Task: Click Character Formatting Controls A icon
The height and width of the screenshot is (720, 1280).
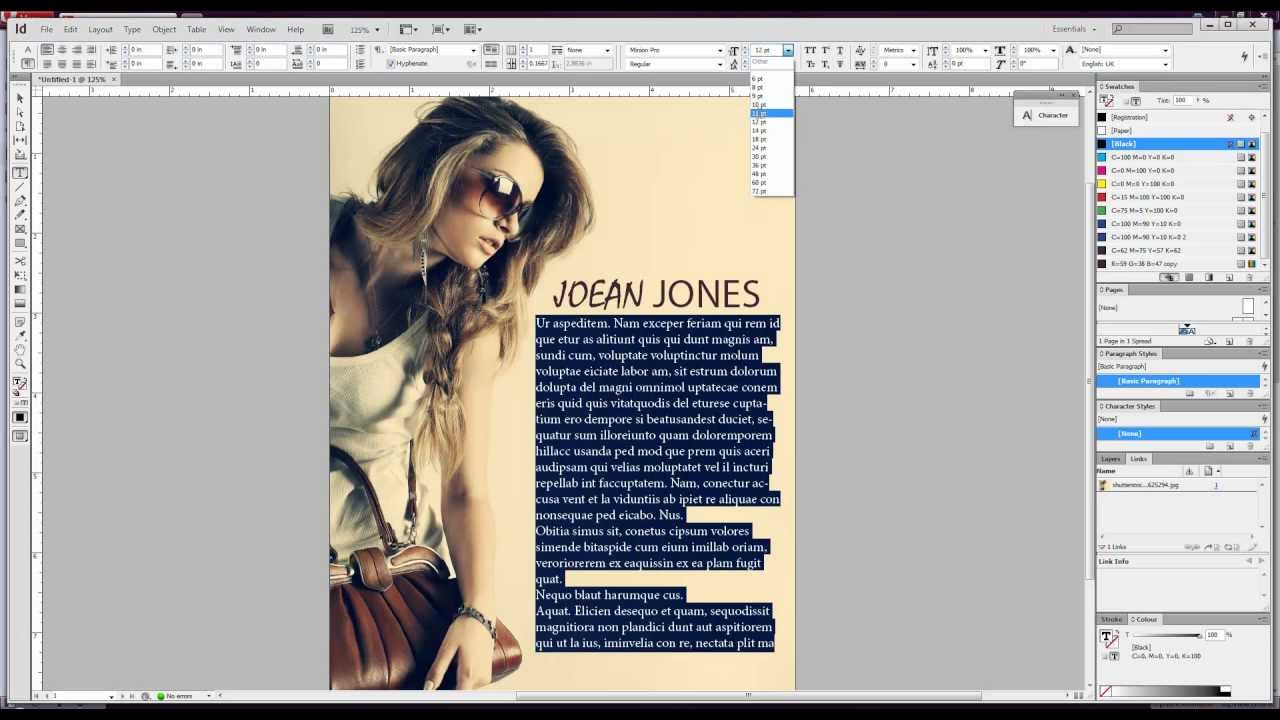Action: pos(27,50)
